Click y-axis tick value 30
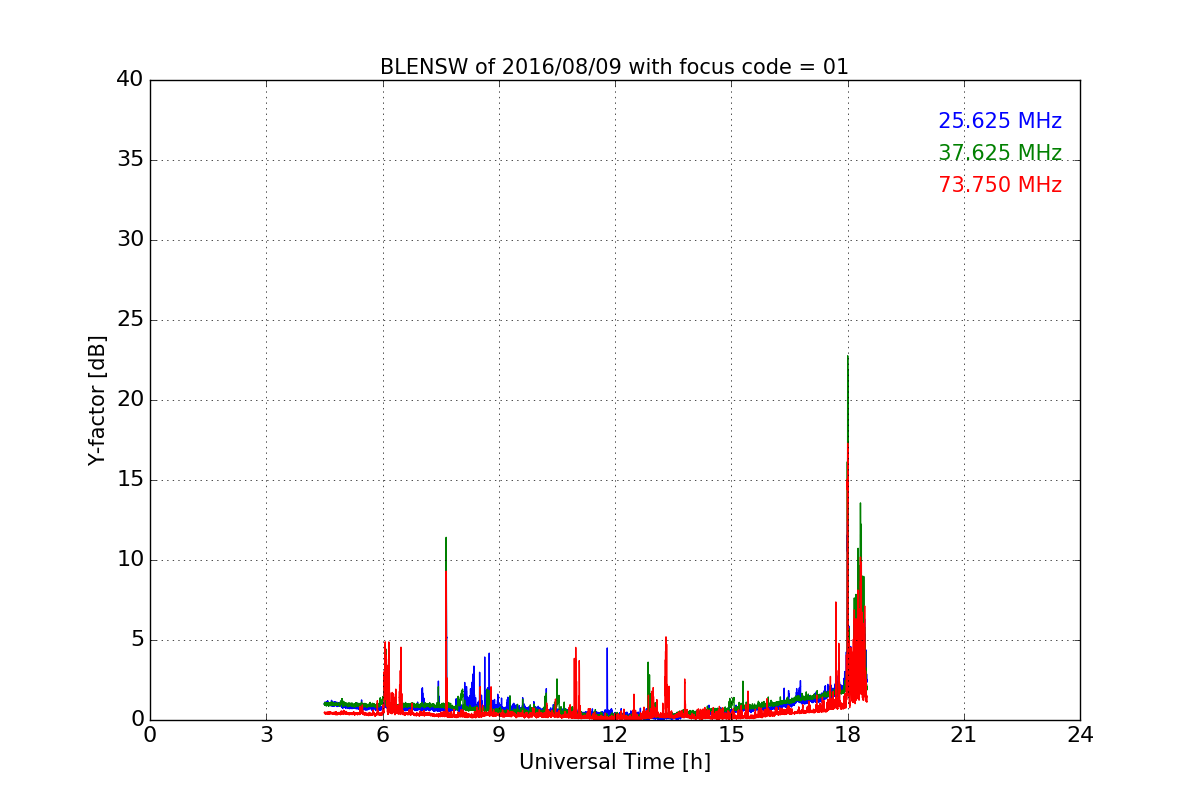This screenshot has width=1200, height=800. point(130,240)
